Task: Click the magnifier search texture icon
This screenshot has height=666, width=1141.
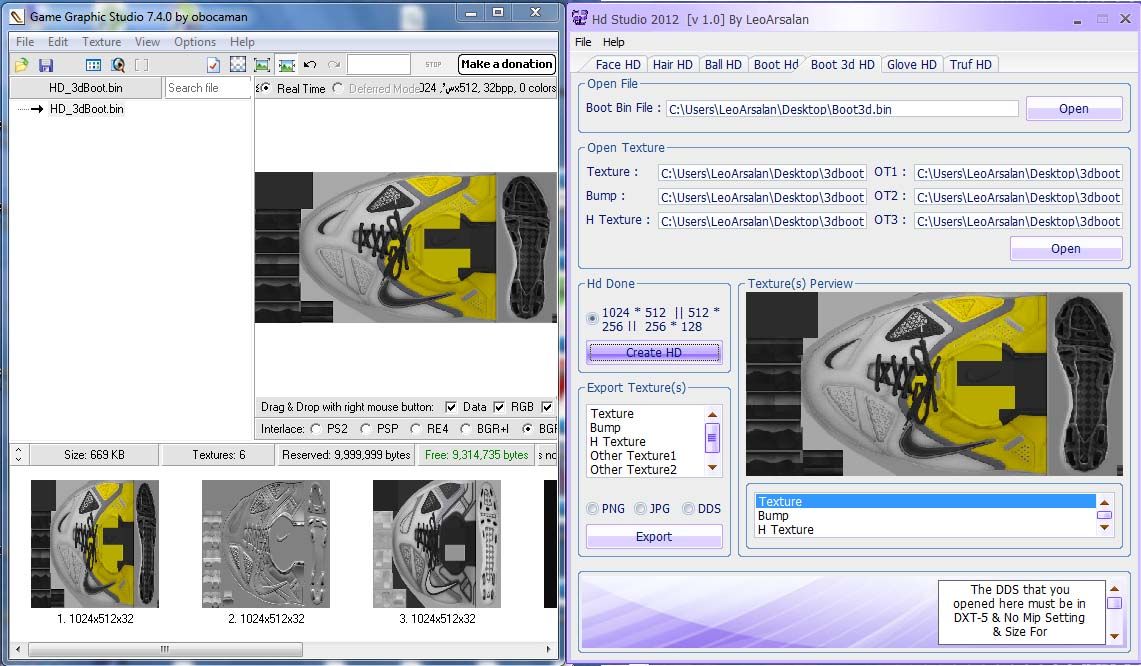Action: click(118, 65)
